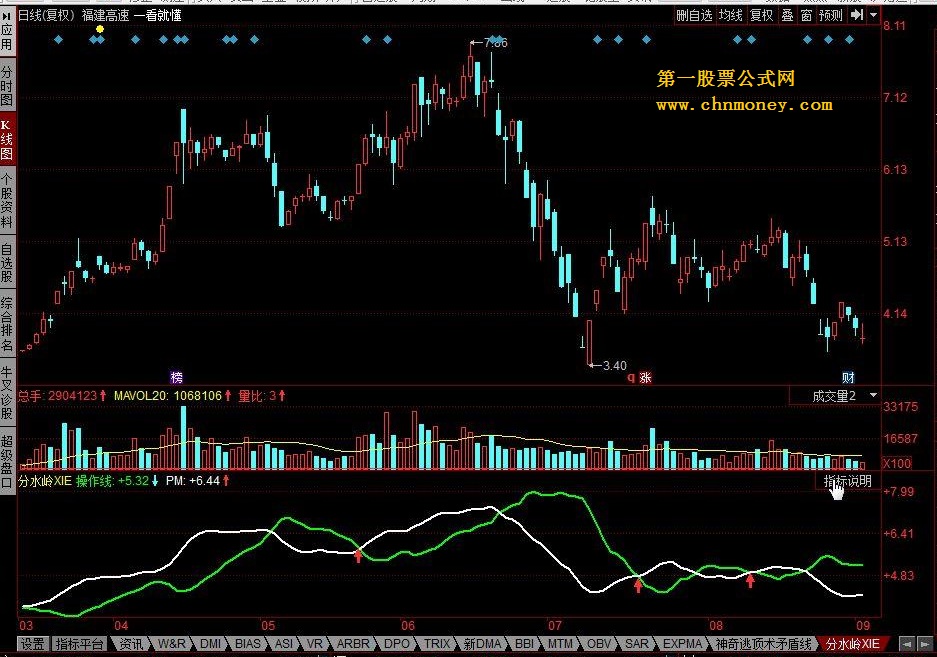Switch to the 新DMA indicator tab
The width and height of the screenshot is (937, 657).
coord(482,644)
